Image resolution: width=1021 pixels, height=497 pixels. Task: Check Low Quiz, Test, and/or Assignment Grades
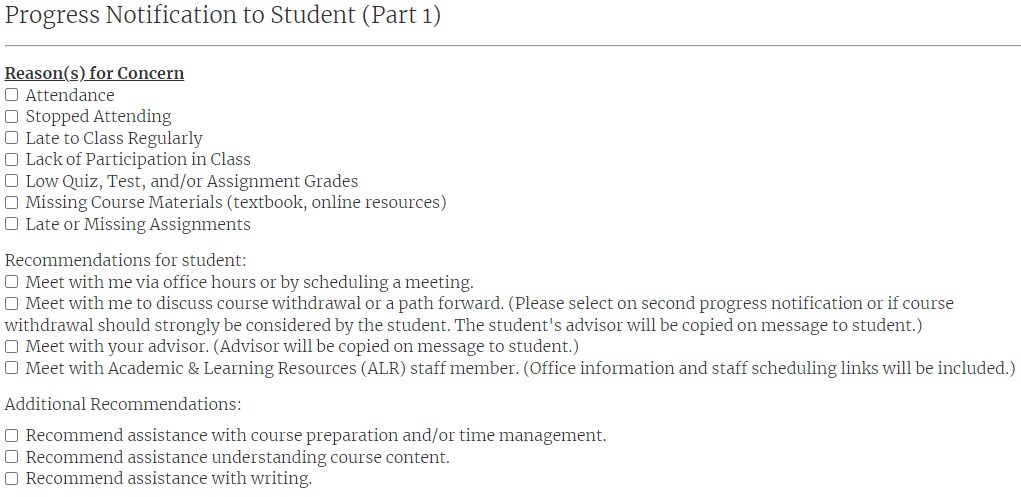click(x=12, y=181)
